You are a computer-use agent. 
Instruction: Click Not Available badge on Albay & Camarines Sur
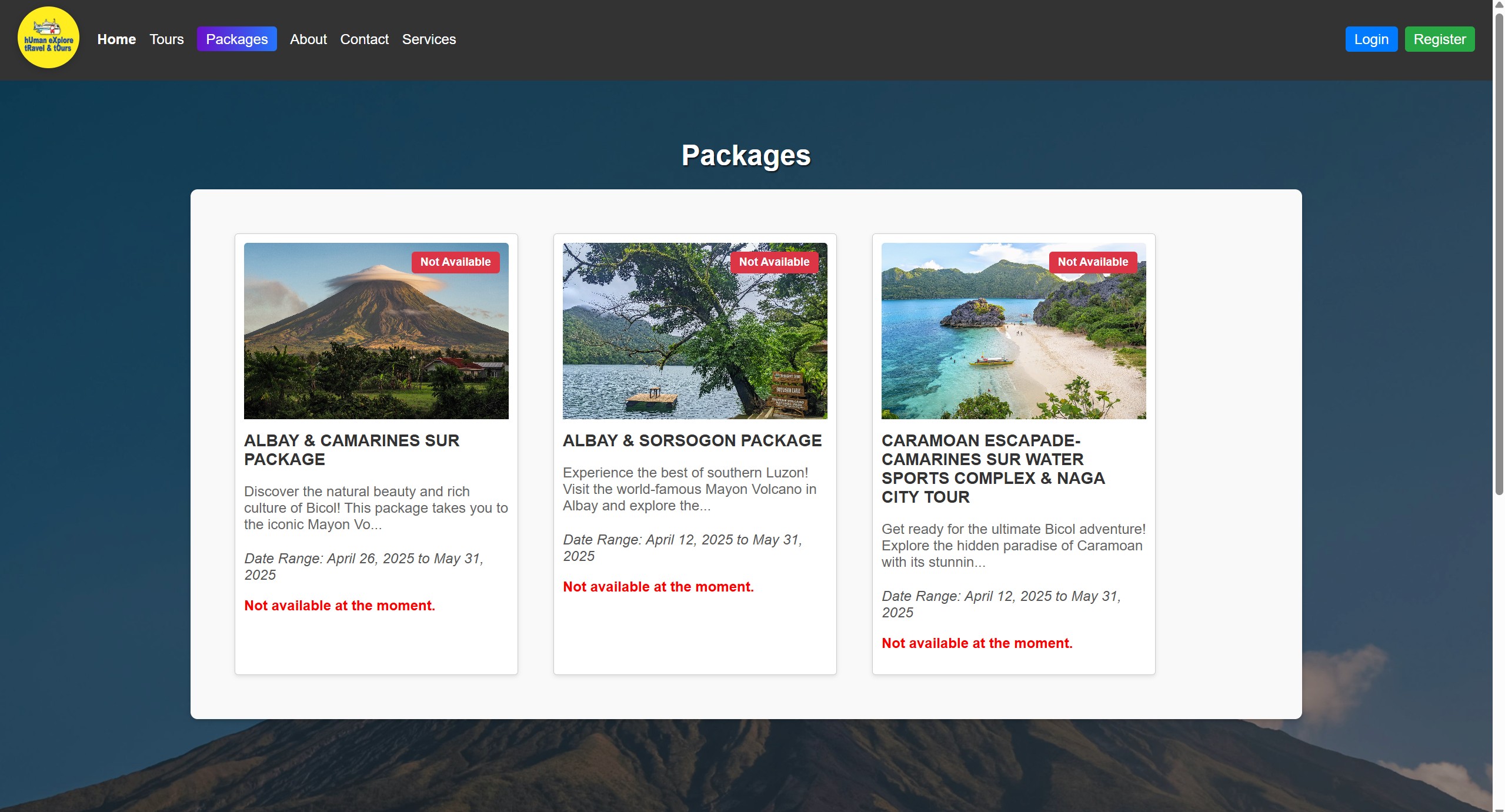pos(455,262)
